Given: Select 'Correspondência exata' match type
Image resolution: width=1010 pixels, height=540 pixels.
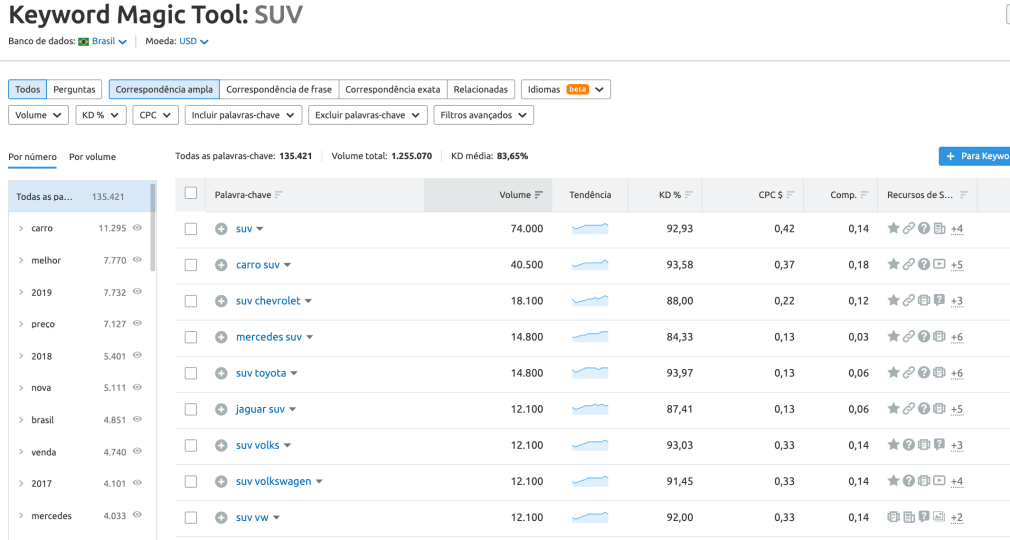Looking at the screenshot, I should pos(392,90).
